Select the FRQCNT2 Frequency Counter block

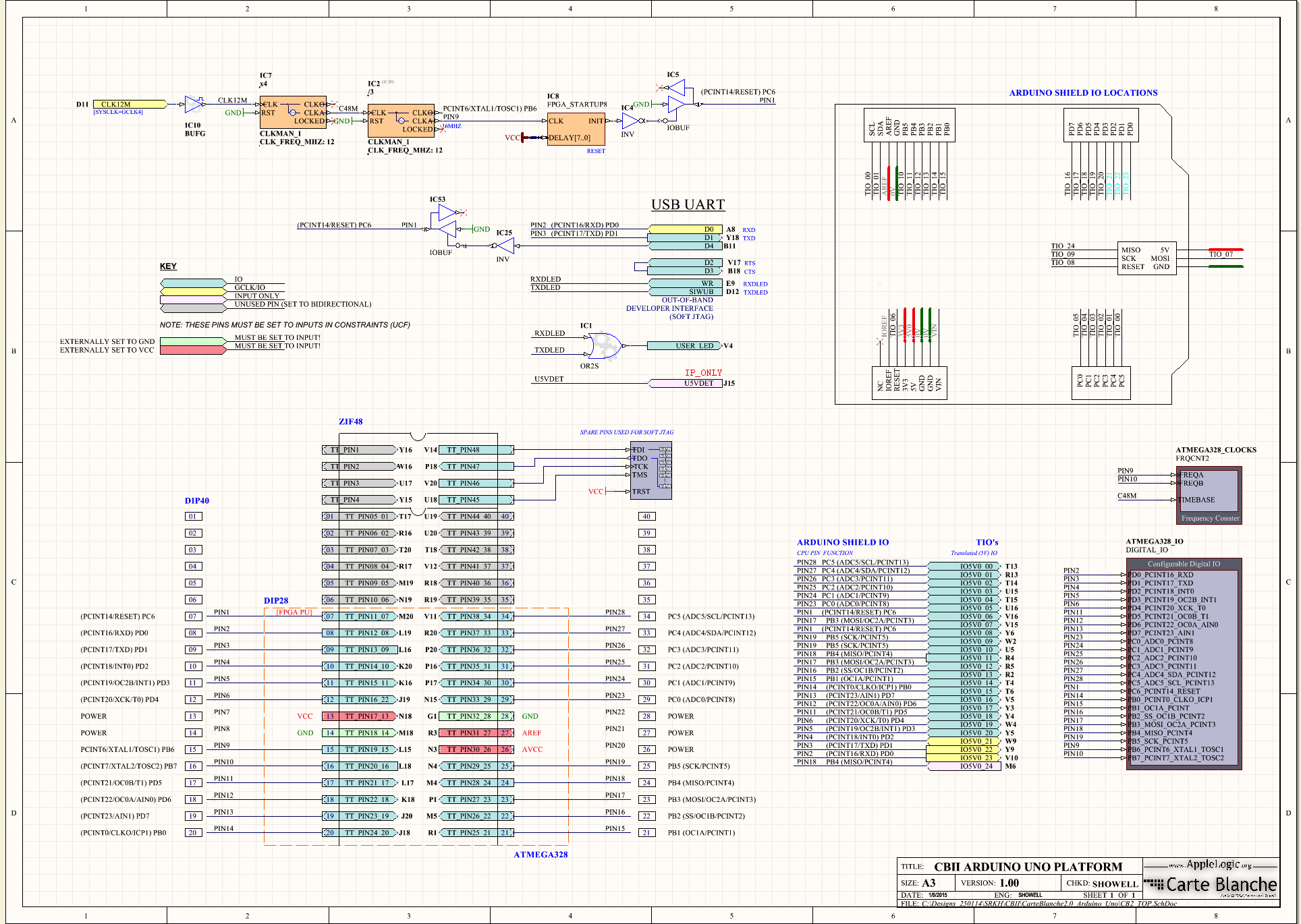click(x=1209, y=496)
